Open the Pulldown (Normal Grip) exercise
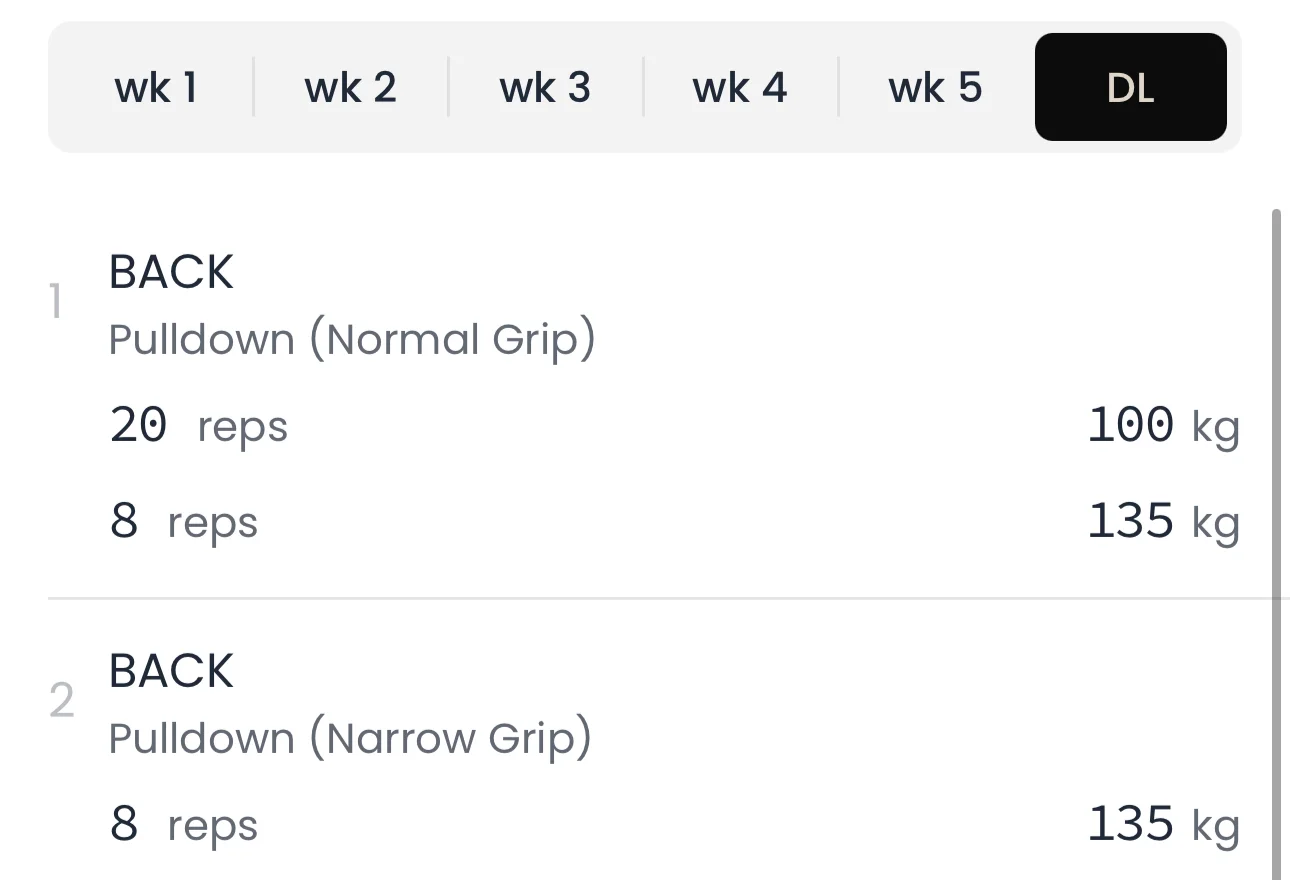 point(351,340)
